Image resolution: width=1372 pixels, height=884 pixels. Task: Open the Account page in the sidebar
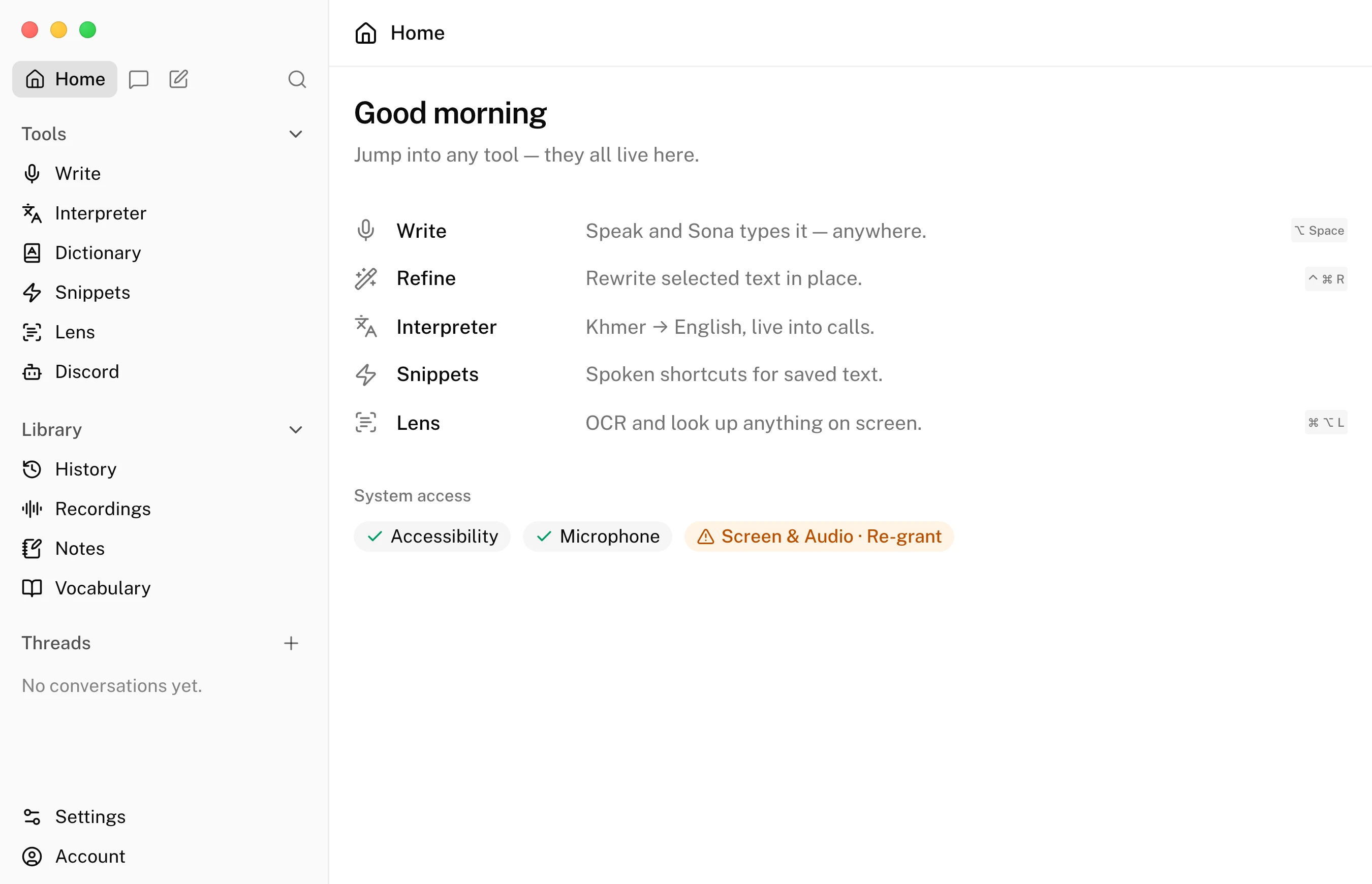click(163, 856)
